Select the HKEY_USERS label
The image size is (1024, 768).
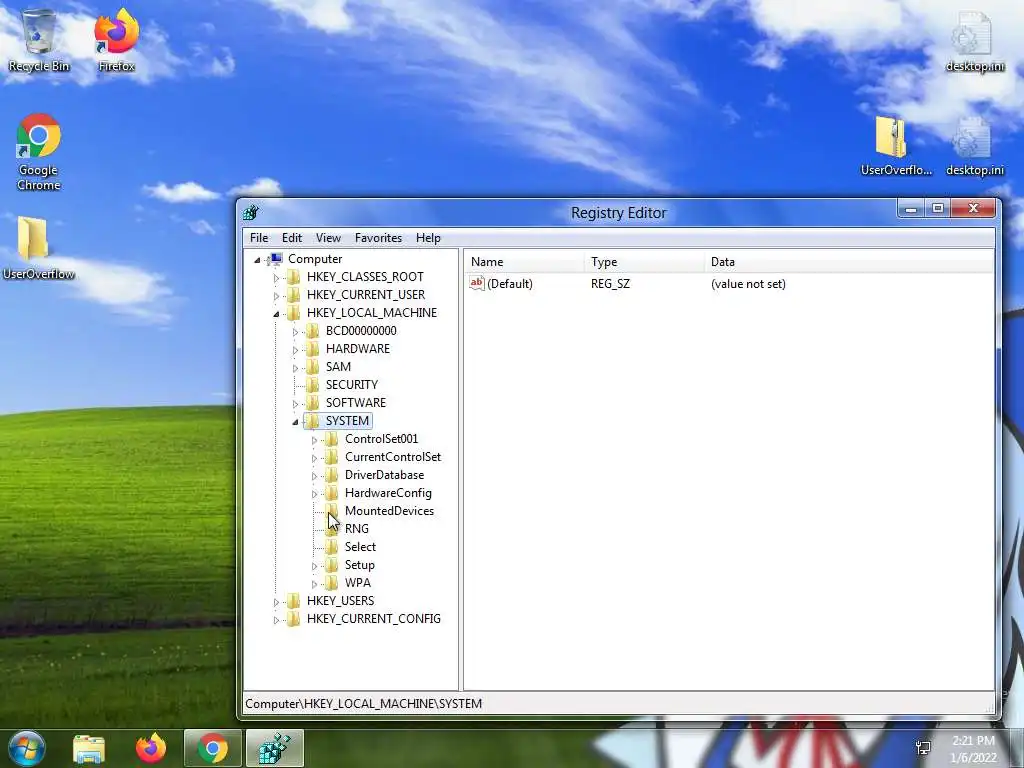pyautogui.click(x=340, y=601)
